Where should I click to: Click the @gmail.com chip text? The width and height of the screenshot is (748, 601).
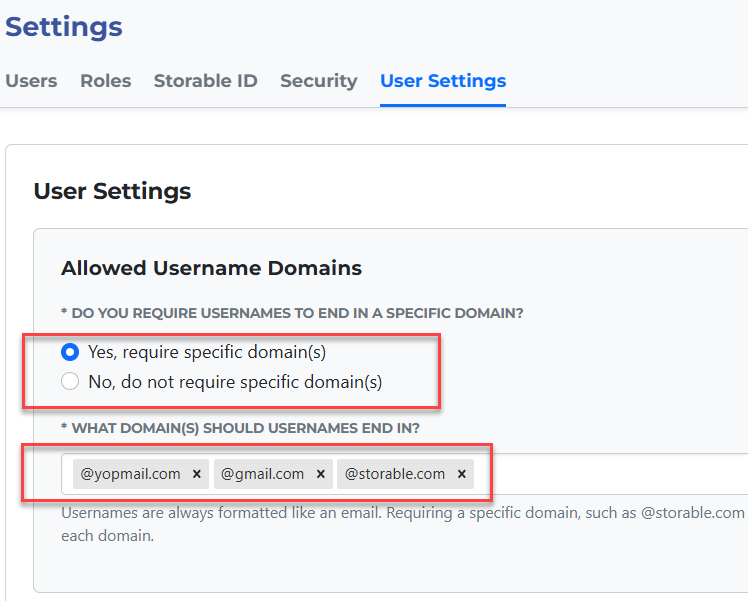point(262,474)
